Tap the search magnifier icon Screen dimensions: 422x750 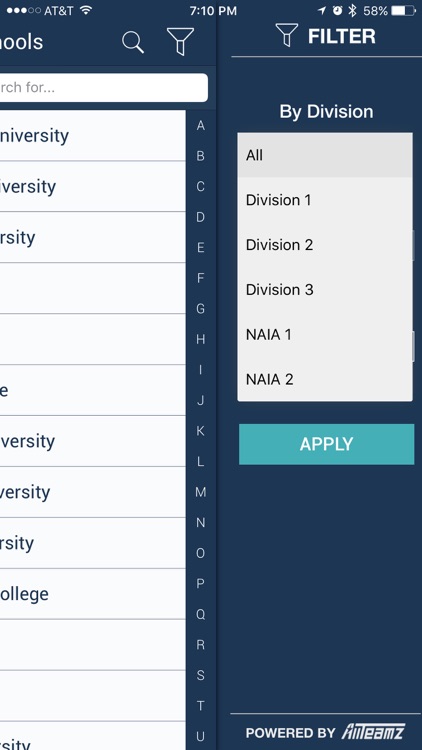click(133, 42)
